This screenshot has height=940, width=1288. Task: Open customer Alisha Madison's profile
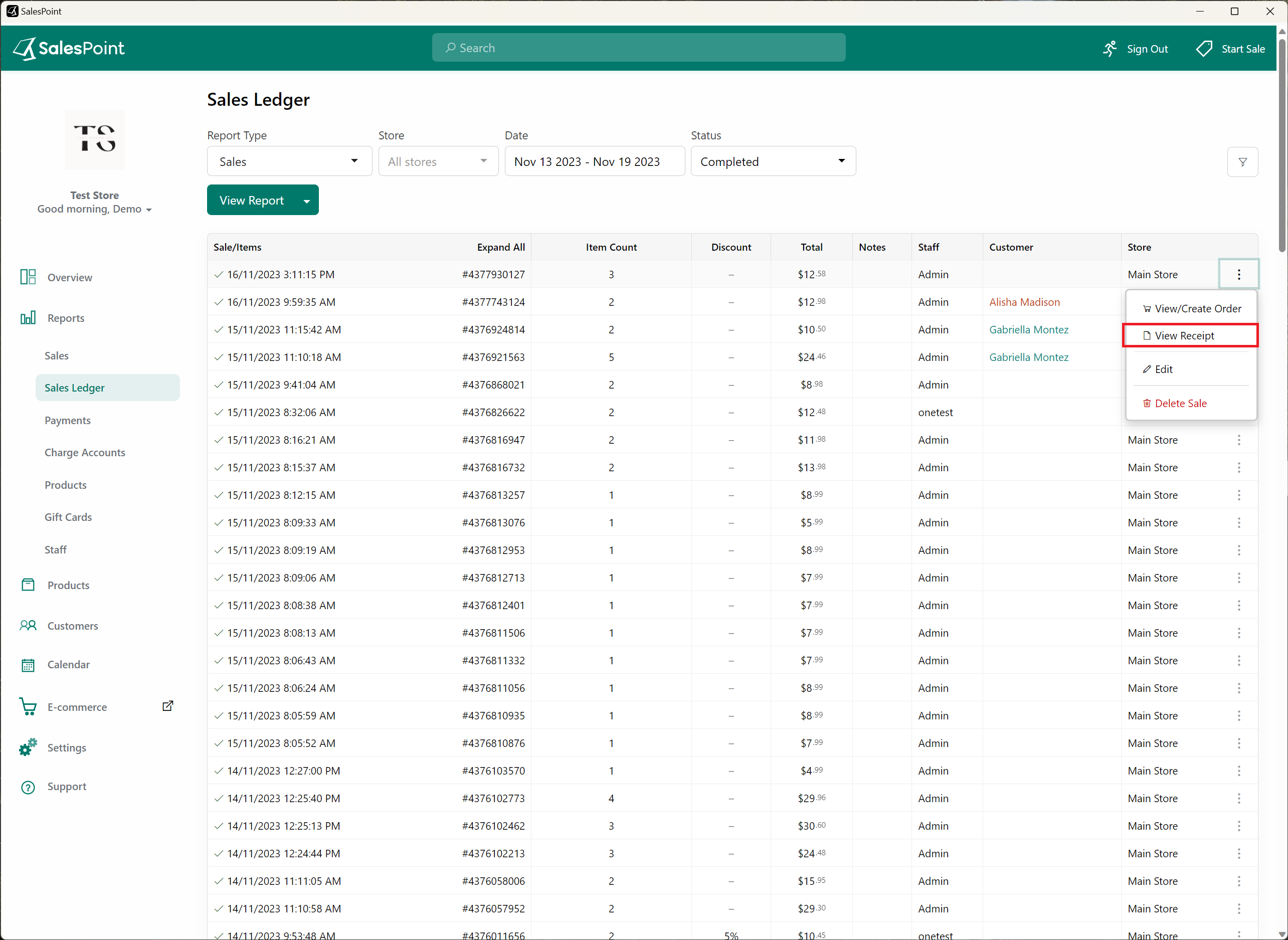coord(1024,302)
